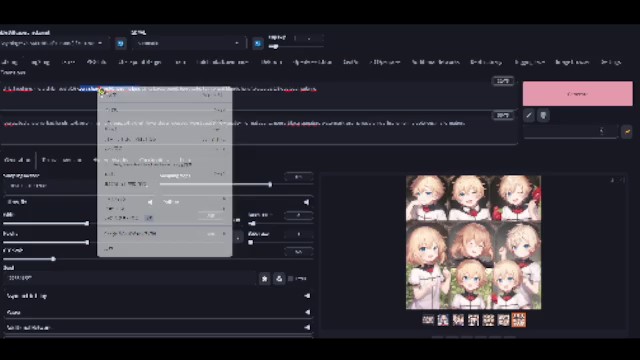The height and width of the screenshot is (360, 640).
Task: Apply selected styles to the prompt
Action: [627, 131]
